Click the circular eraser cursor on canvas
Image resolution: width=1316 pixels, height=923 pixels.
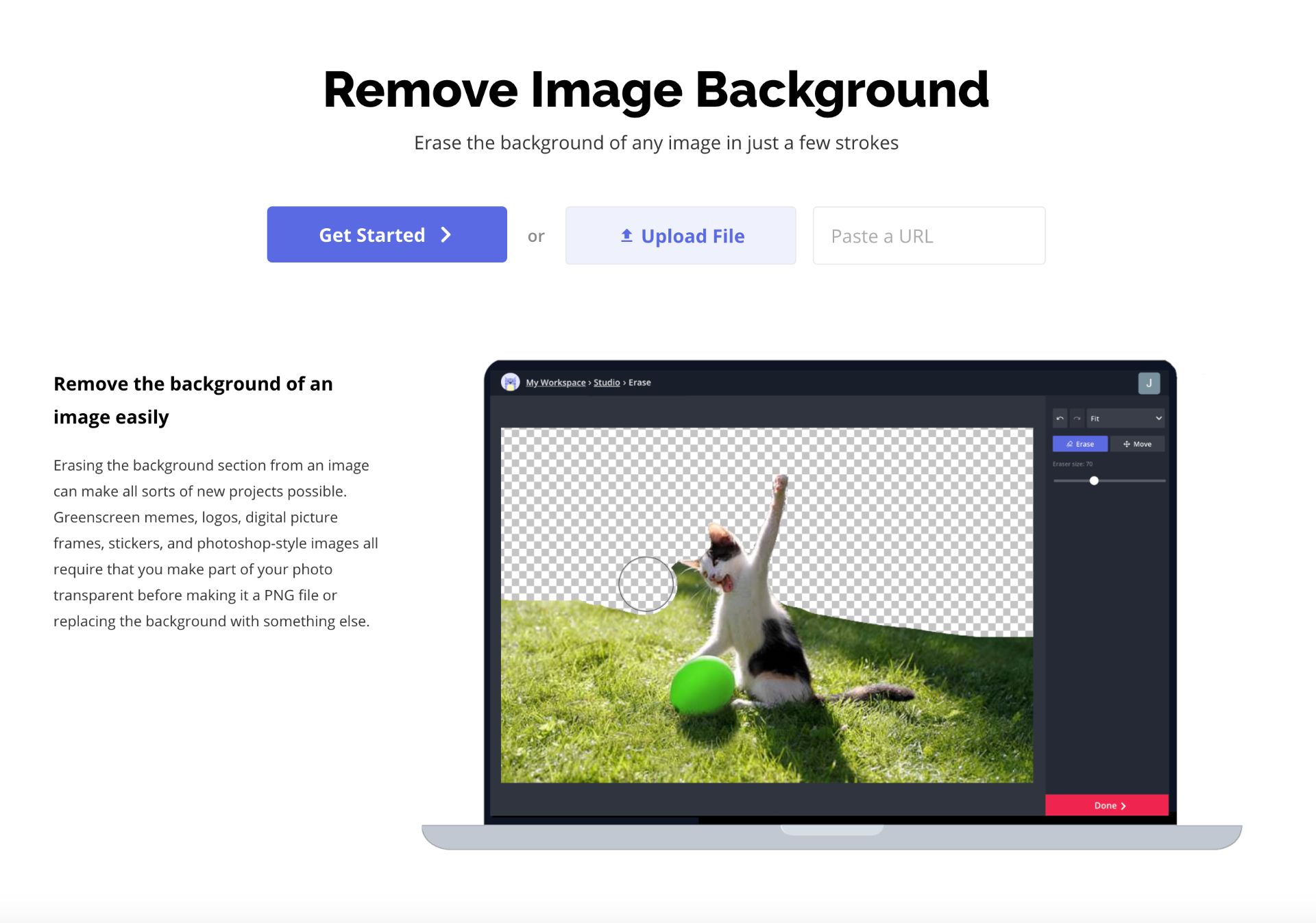pos(646,584)
